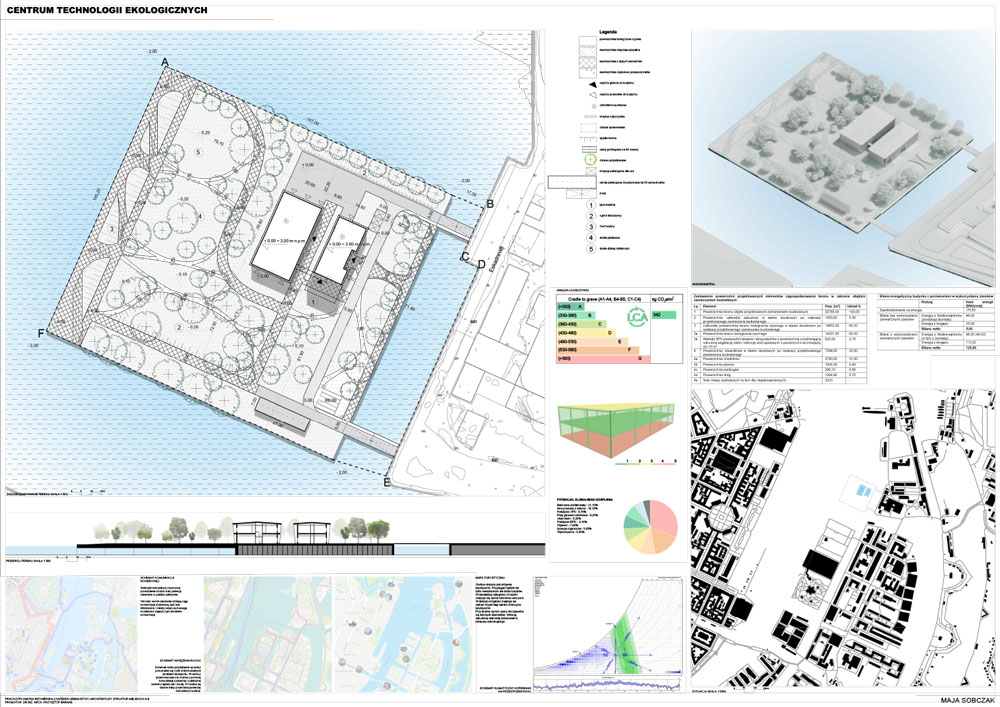The height and width of the screenshot is (707, 1000).
Task: Click corner marker A on site plan
Action: click(165, 62)
